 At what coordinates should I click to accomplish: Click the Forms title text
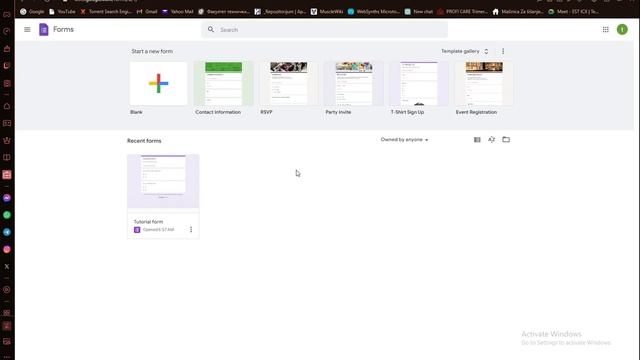[63, 29]
